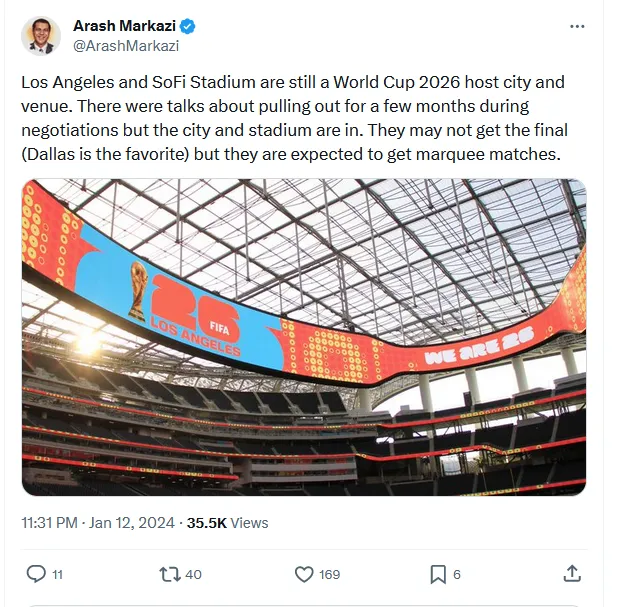Bookmark this tweet using the bookmark icon
The image size is (618, 607).
point(438,573)
